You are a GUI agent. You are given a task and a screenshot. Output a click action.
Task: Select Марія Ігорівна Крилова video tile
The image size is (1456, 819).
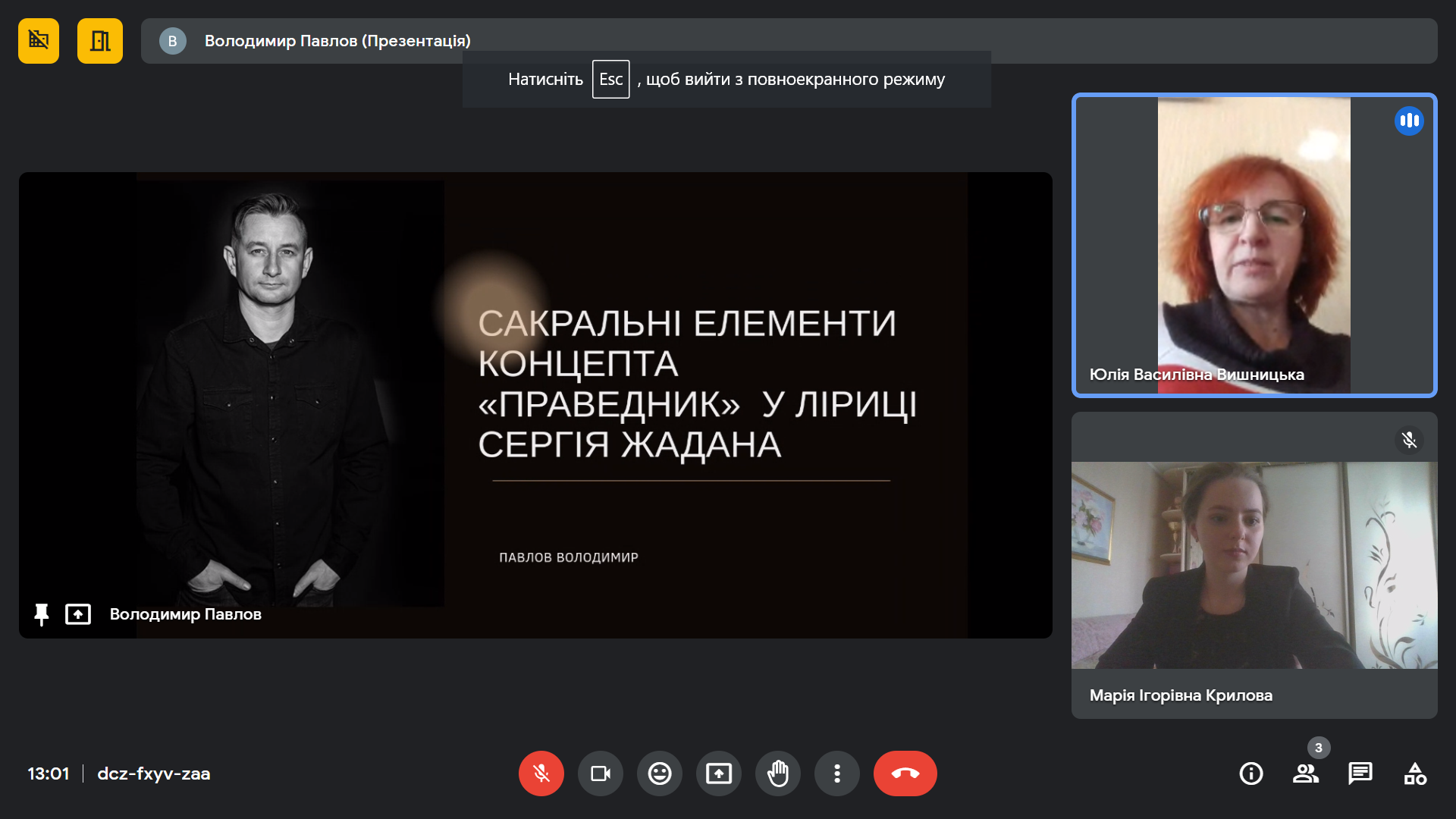(x=1254, y=565)
